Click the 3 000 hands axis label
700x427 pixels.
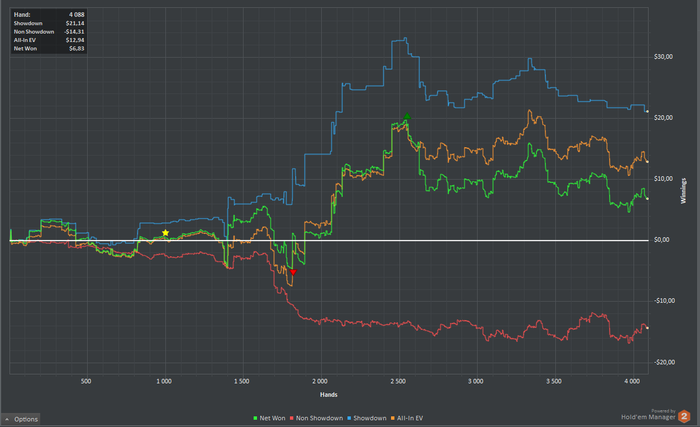pyautogui.click(x=475, y=381)
